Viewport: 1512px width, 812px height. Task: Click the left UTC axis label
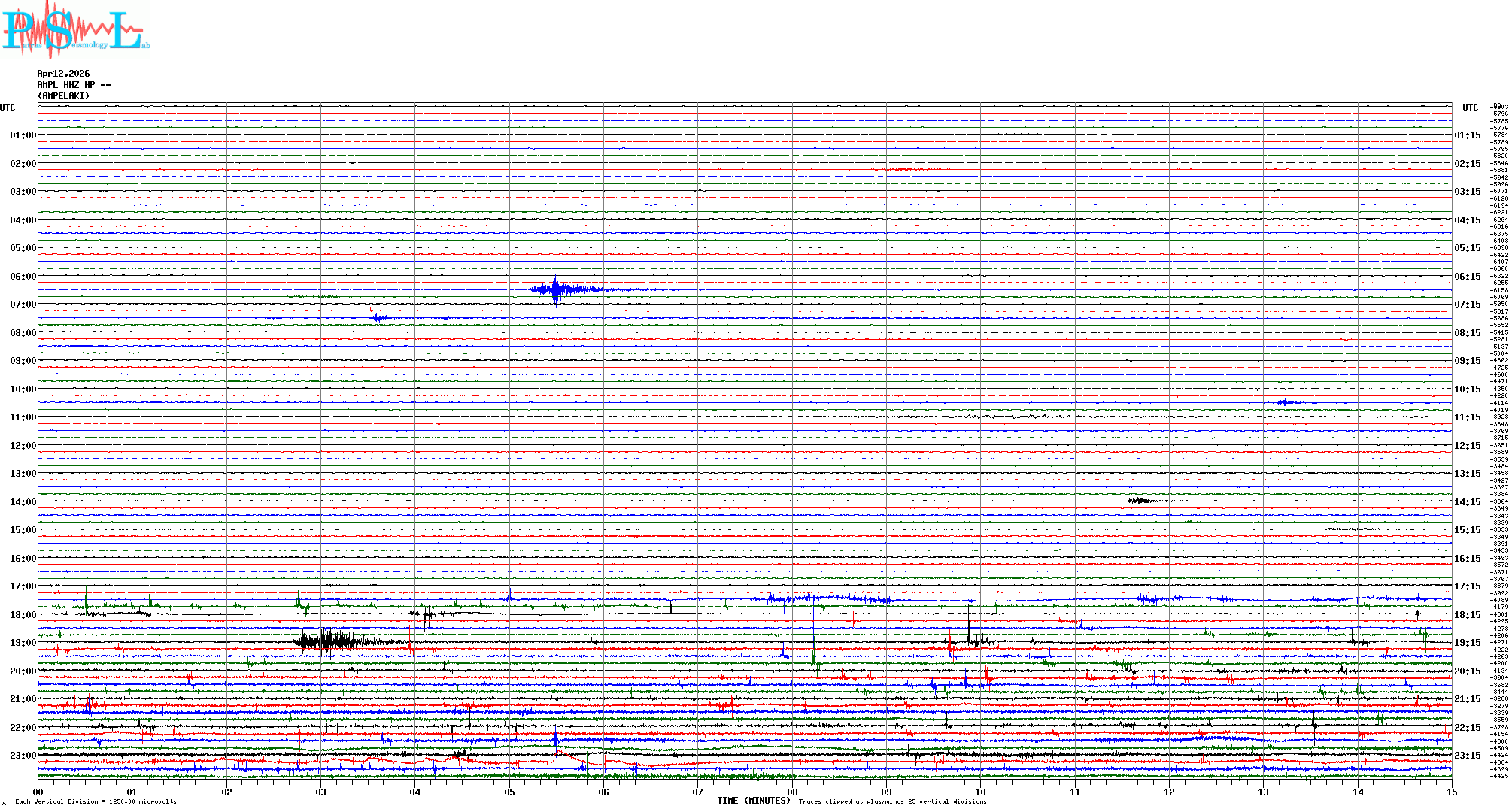pos(8,108)
